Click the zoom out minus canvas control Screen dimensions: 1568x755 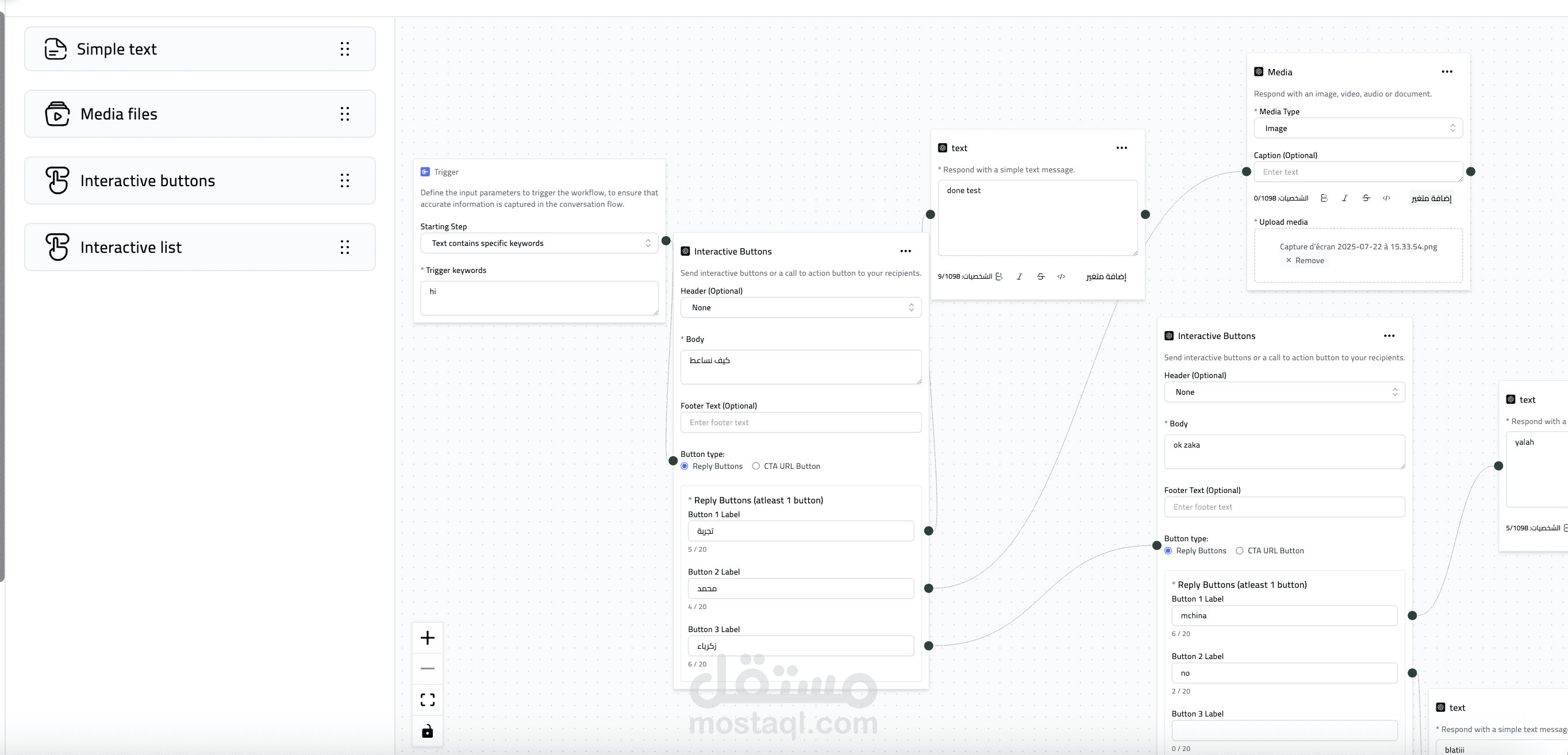pyautogui.click(x=427, y=668)
